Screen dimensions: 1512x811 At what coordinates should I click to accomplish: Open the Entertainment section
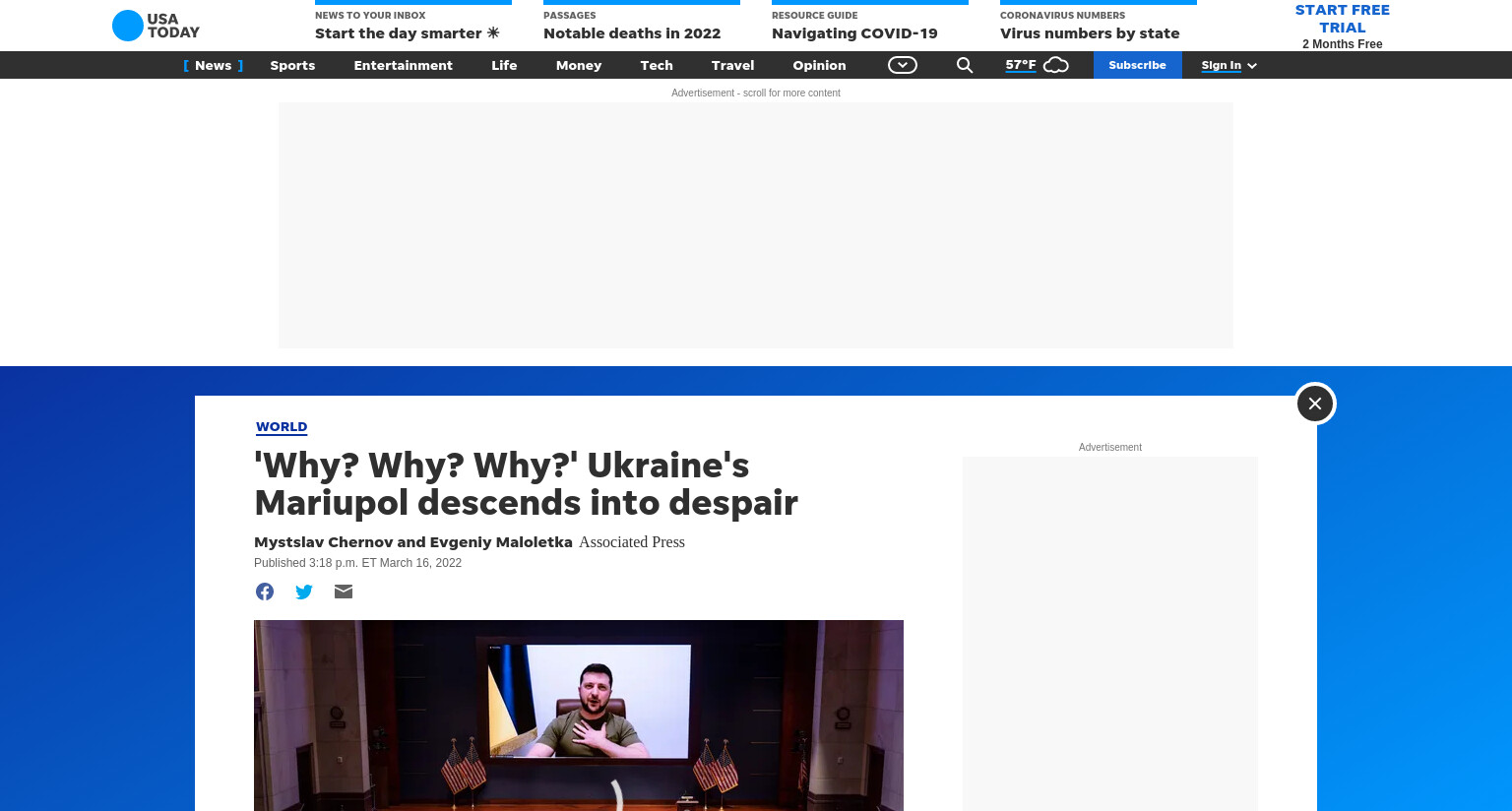tap(403, 65)
